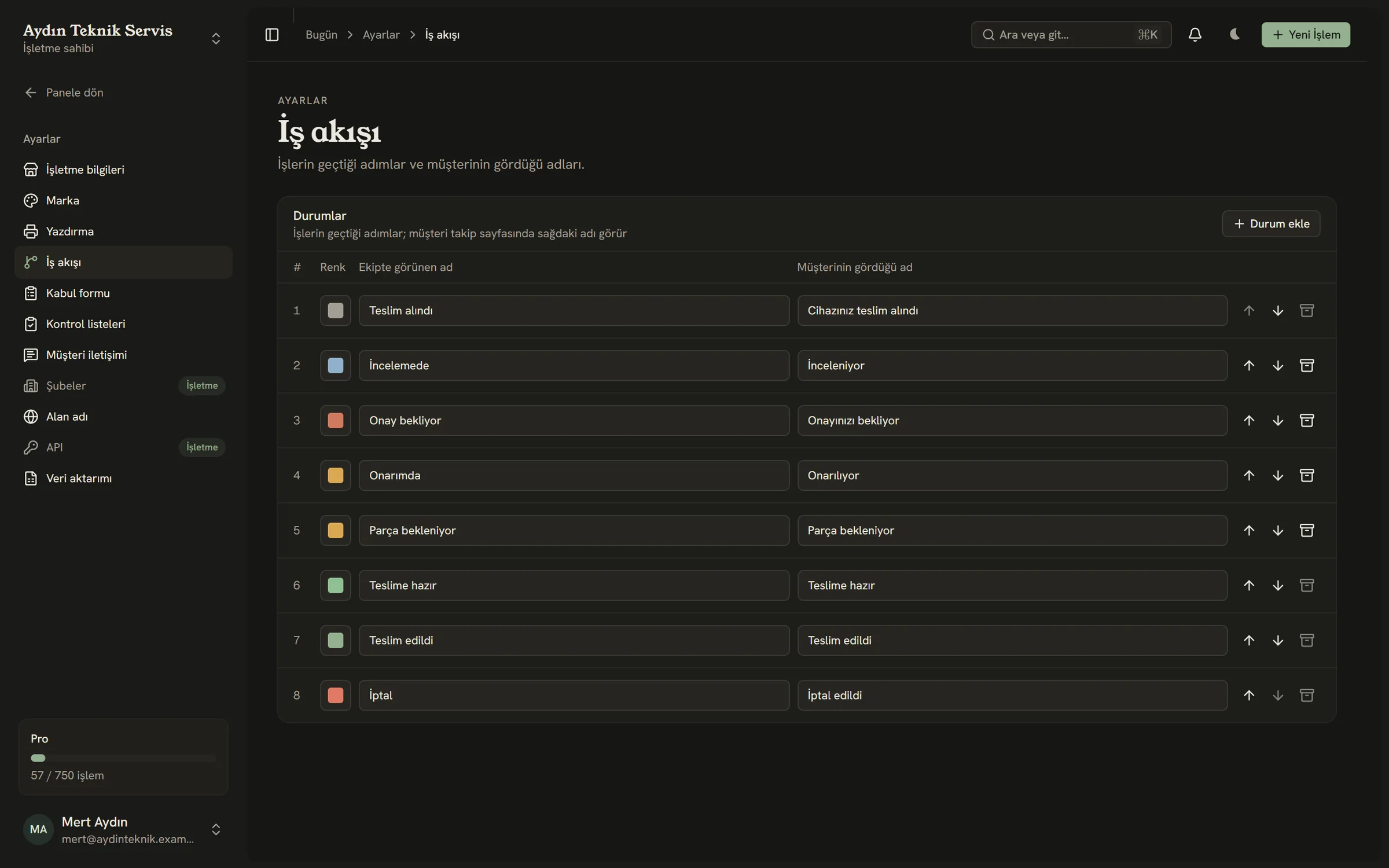
Task: Go to Yazdırma settings
Action: (x=123, y=231)
